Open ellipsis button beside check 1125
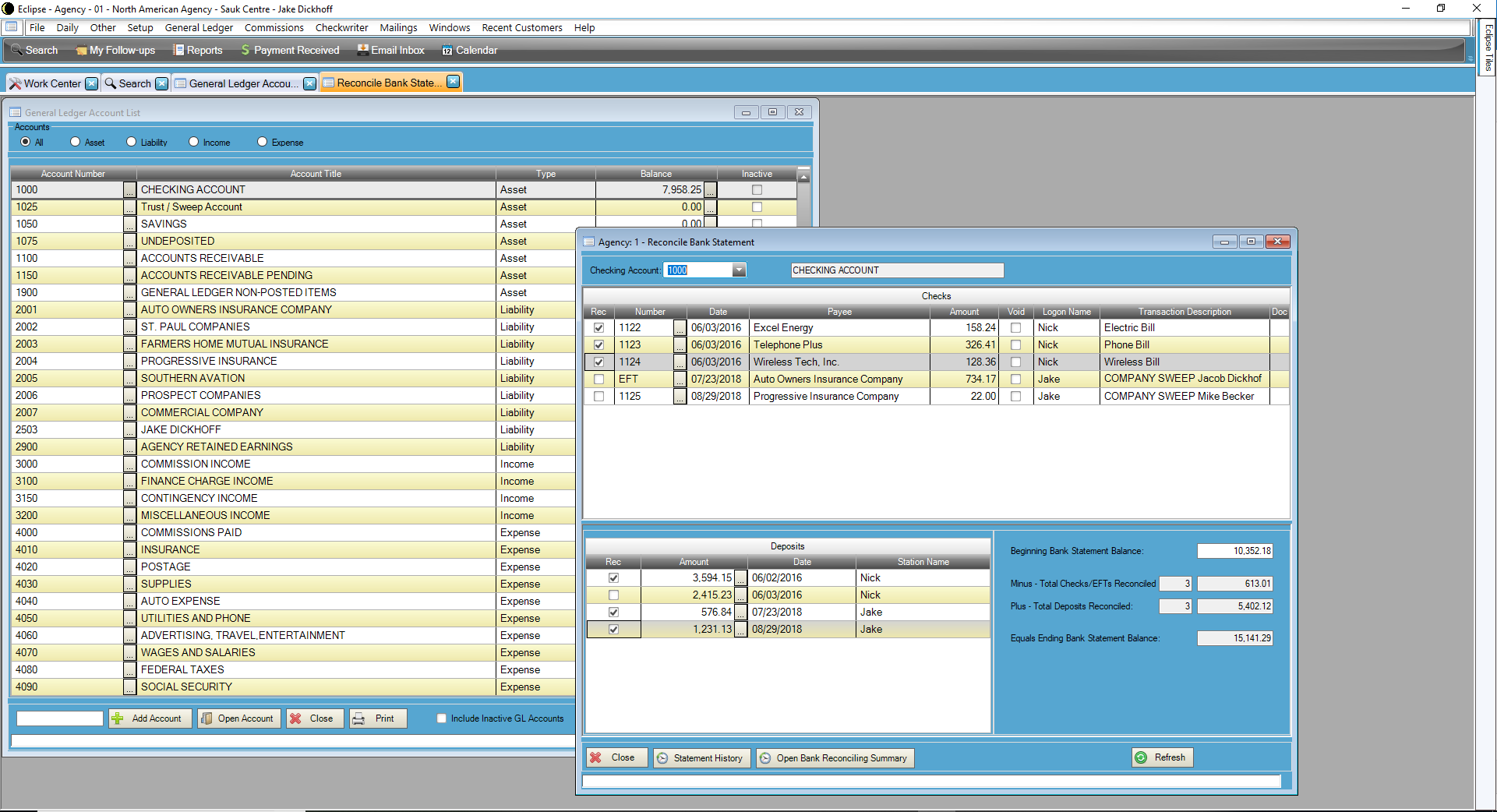Image resolution: width=1497 pixels, height=812 pixels. pyautogui.click(x=680, y=396)
